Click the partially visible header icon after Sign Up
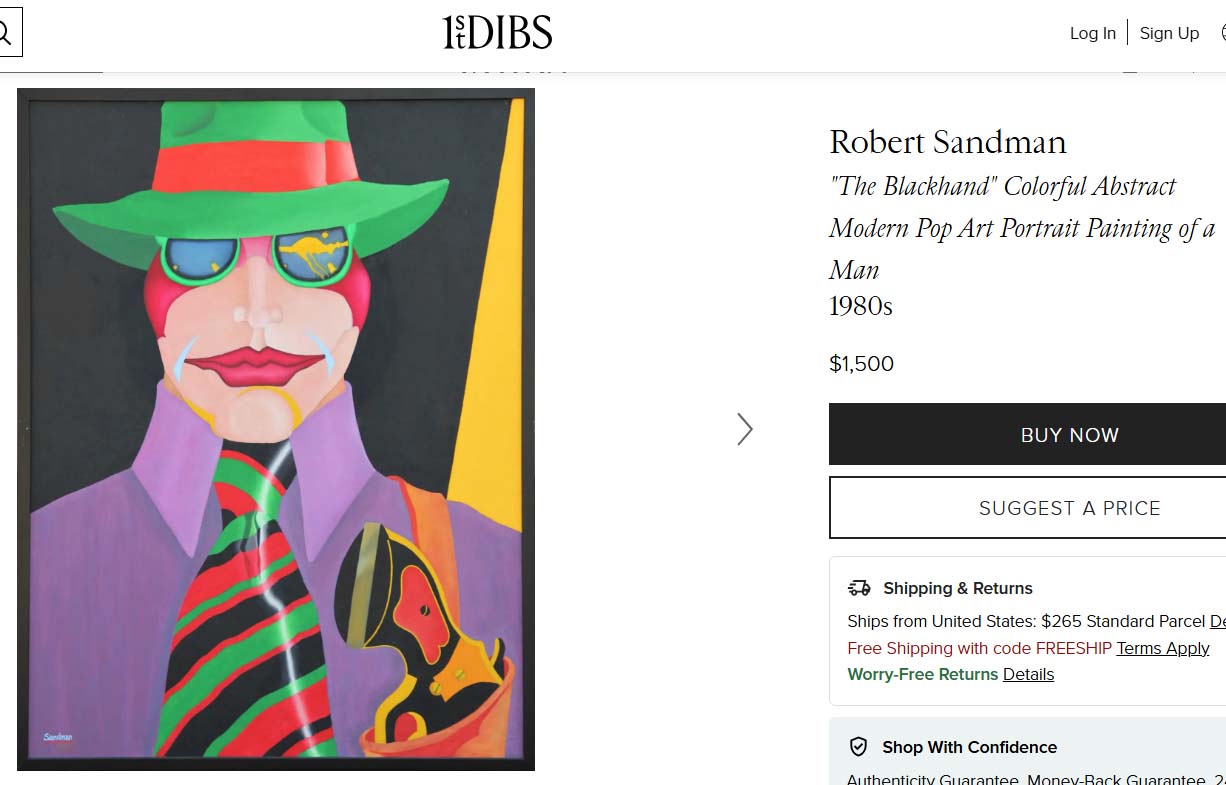The width and height of the screenshot is (1226, 785). (x=1222, y=33)
